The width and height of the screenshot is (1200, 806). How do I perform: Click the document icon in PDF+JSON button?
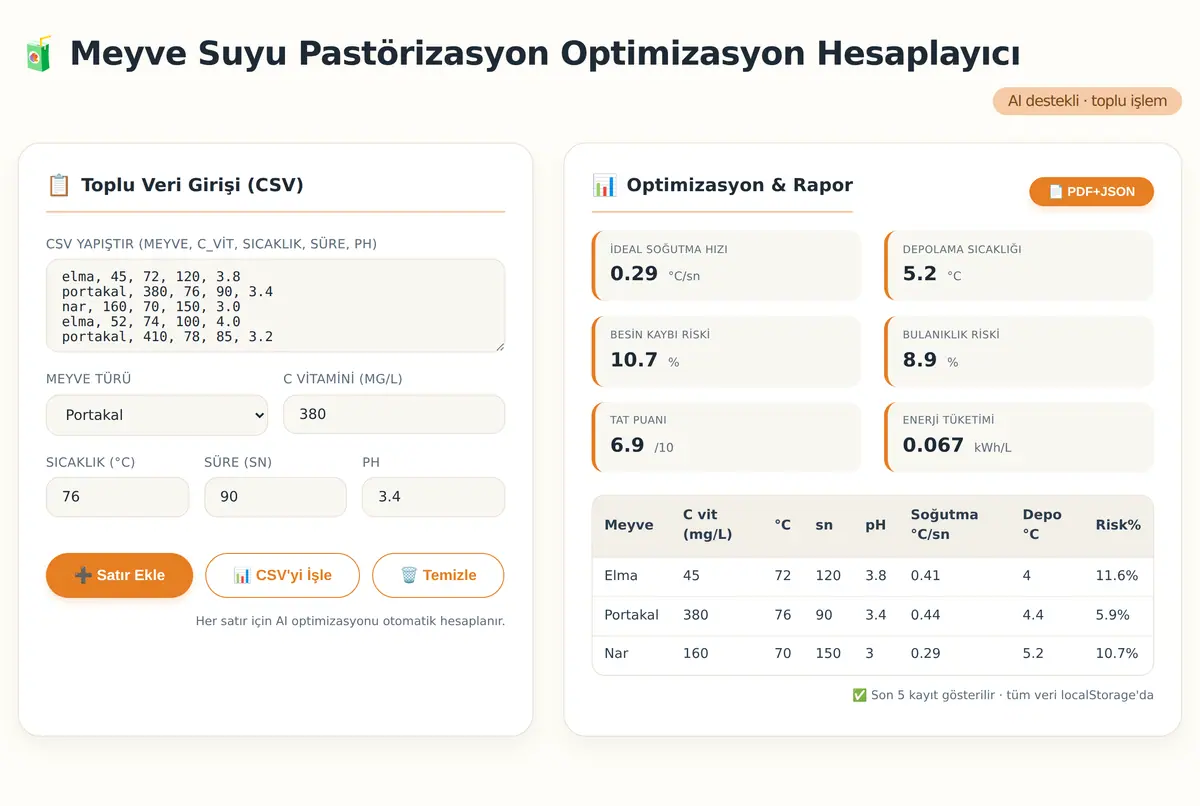point(1055,192)
